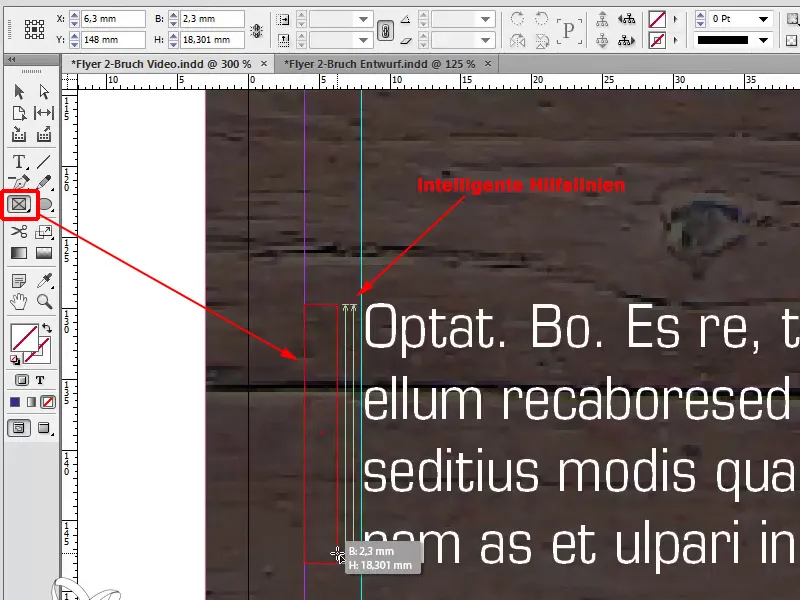This screenshot has height=600, width=800.
Task: Select the Type tool
Action: (x=19, y=162)
